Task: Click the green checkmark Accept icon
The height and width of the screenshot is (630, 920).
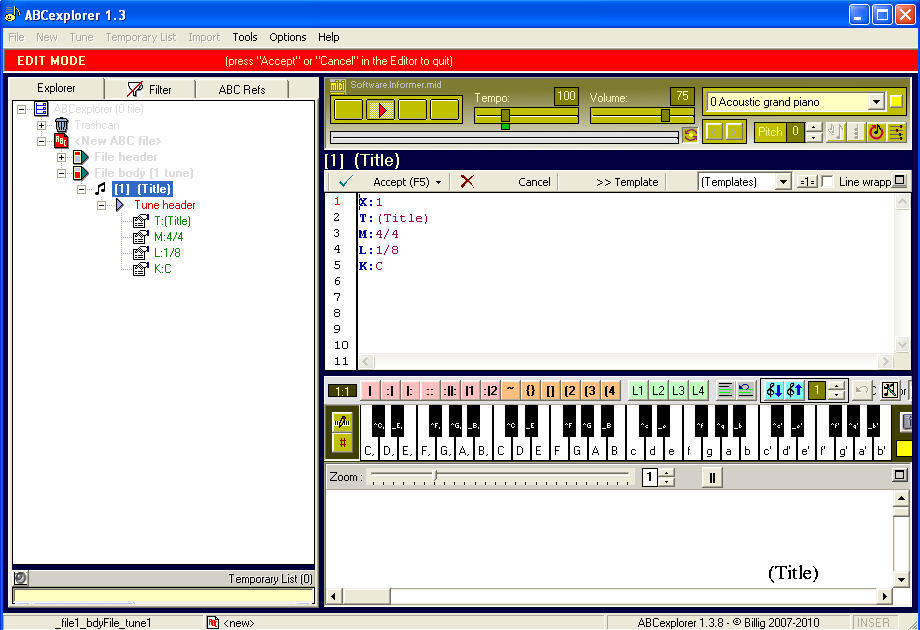Action: pyautogui.click(x=346, y=181)
